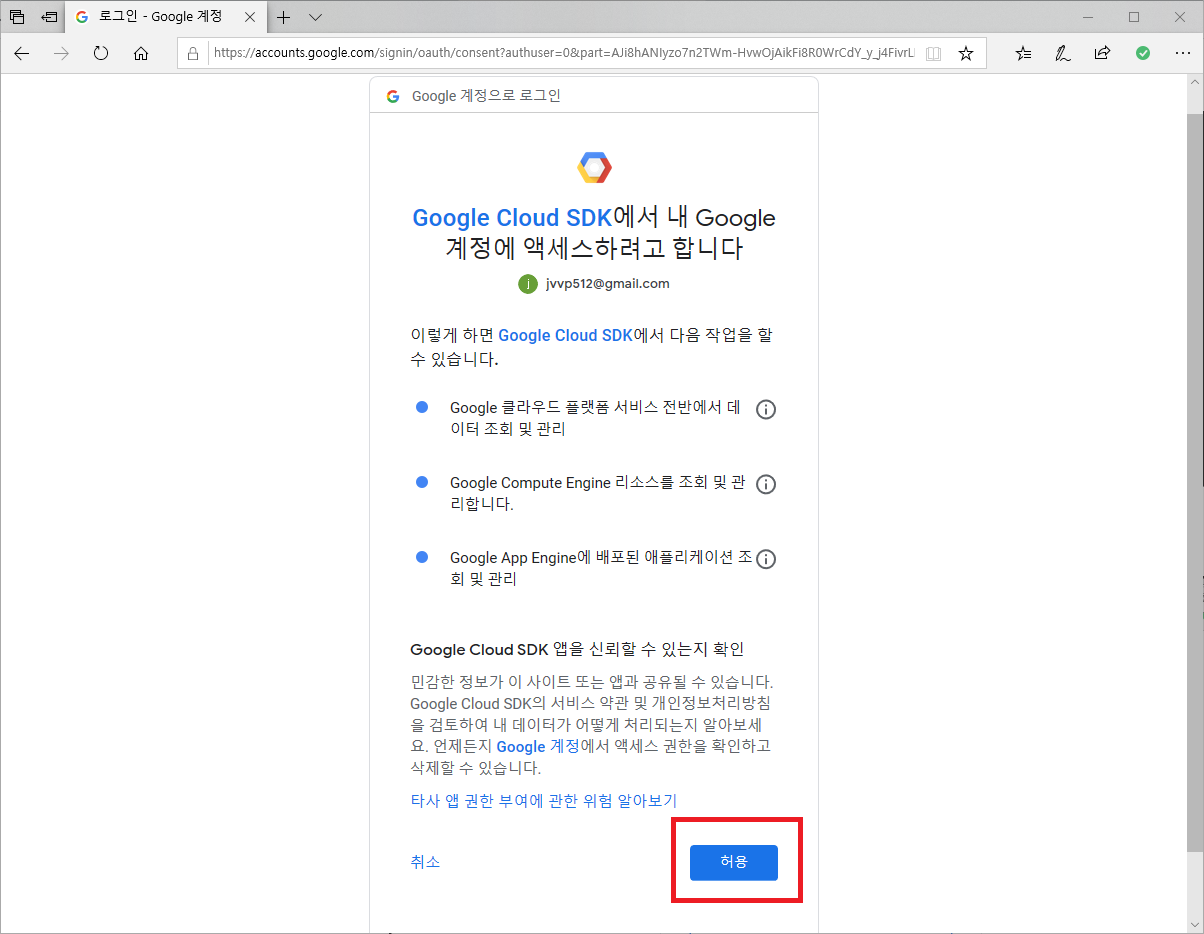Show info for Google Compute Engine permission

(x=766, y=484)
